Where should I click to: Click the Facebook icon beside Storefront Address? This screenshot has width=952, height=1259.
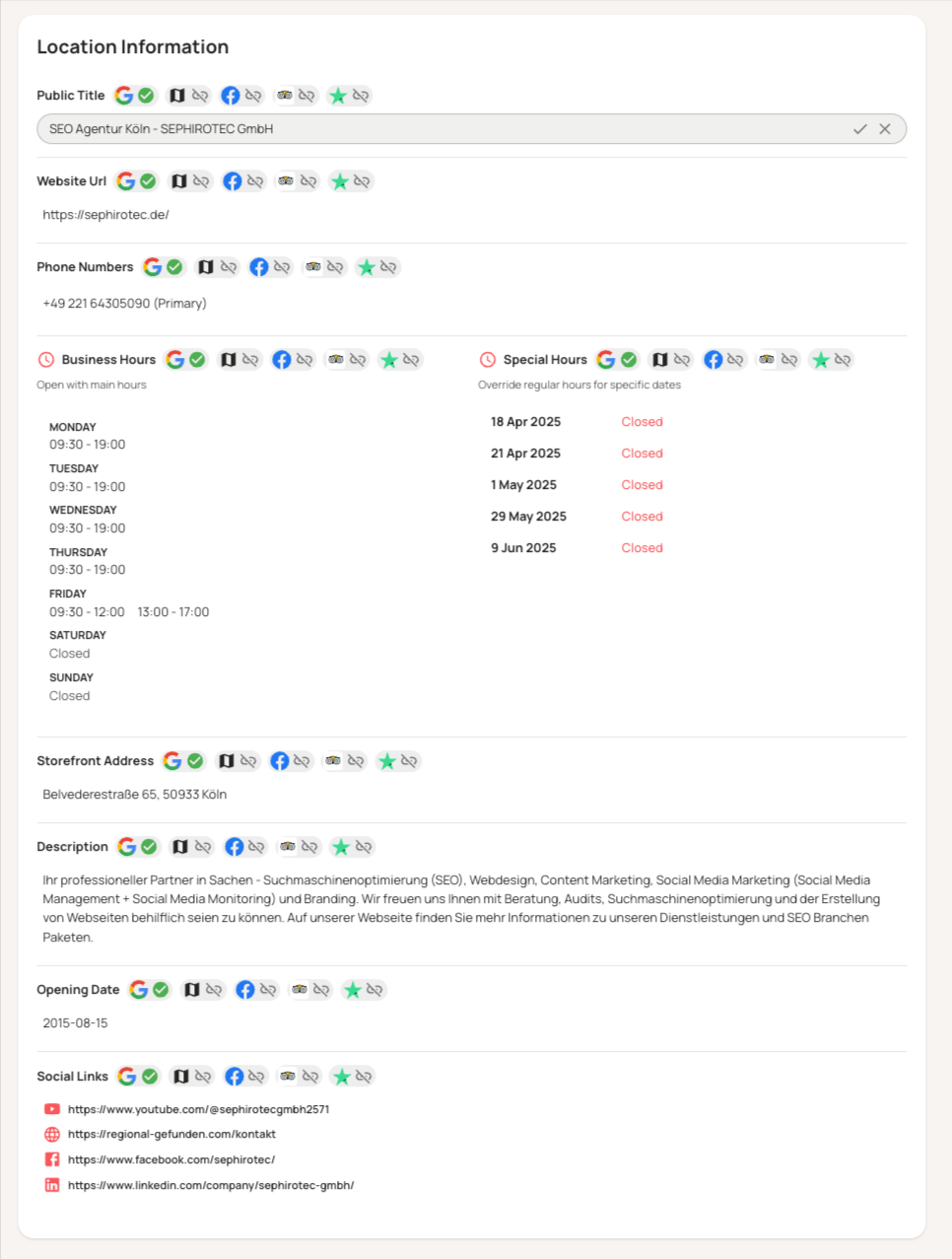point(279,761)
